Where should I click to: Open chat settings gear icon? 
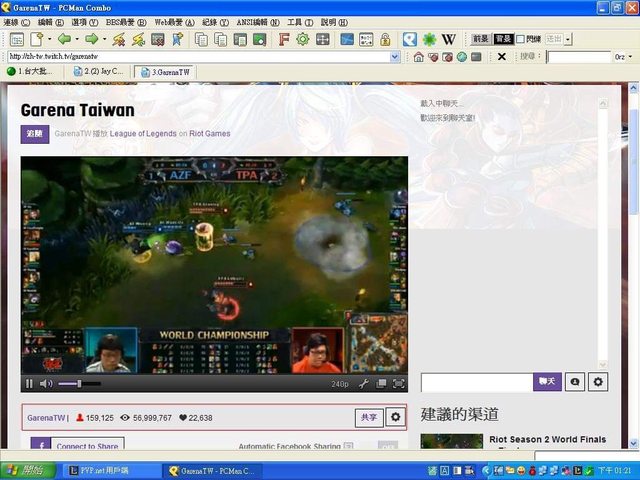598,382
